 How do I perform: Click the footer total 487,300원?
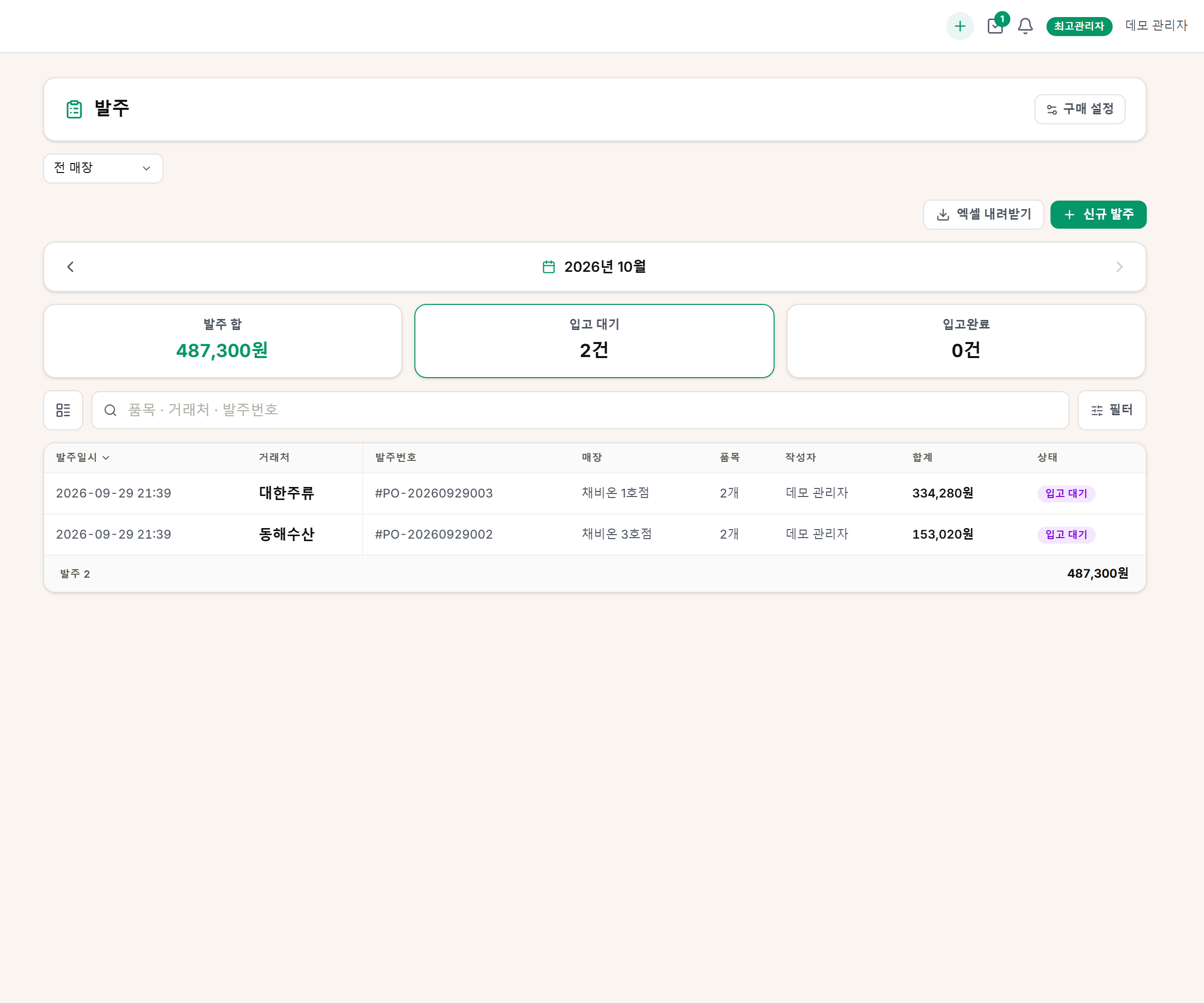[1097, 573]
